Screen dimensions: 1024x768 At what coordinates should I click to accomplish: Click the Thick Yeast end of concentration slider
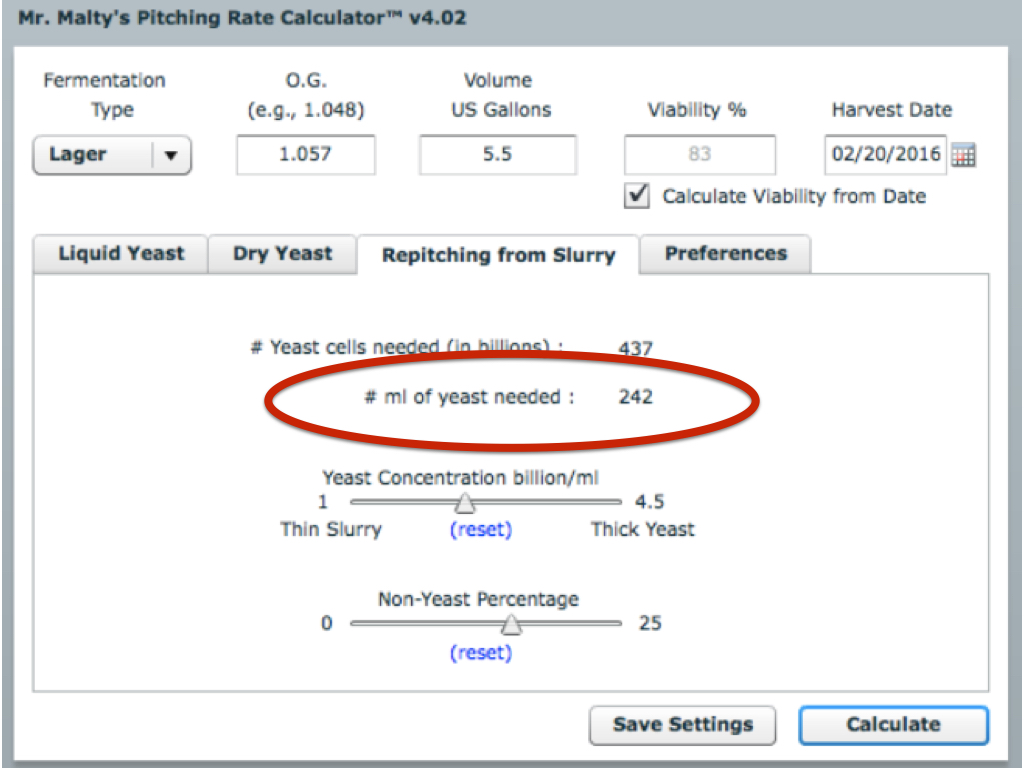(x=643, y=529)
